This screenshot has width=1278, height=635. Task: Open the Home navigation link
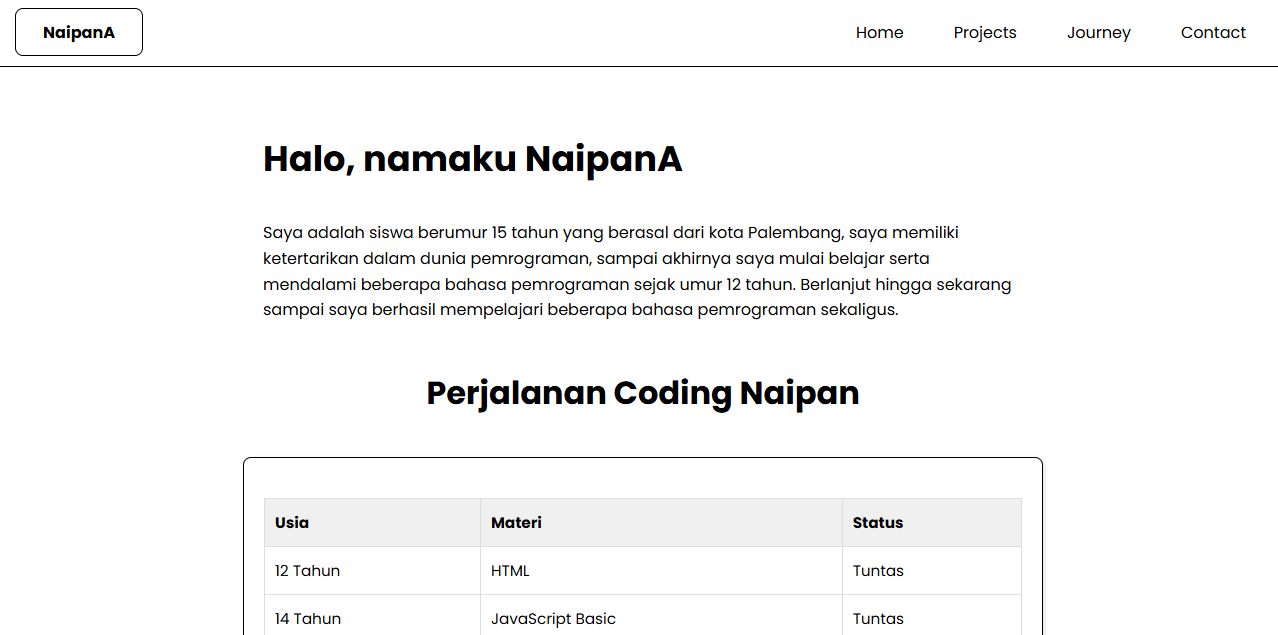click(879, 32)
